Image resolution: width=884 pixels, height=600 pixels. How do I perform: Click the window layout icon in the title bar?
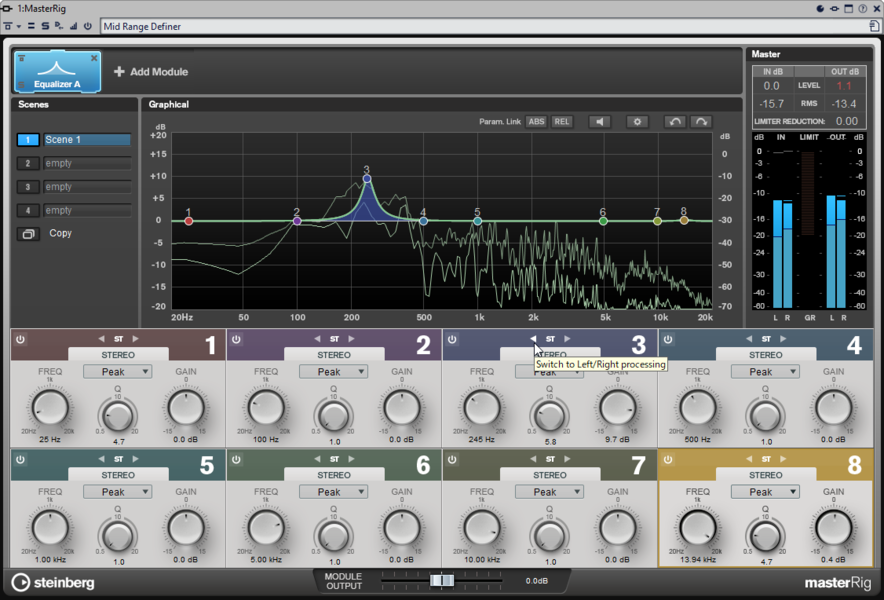(848, 8)
